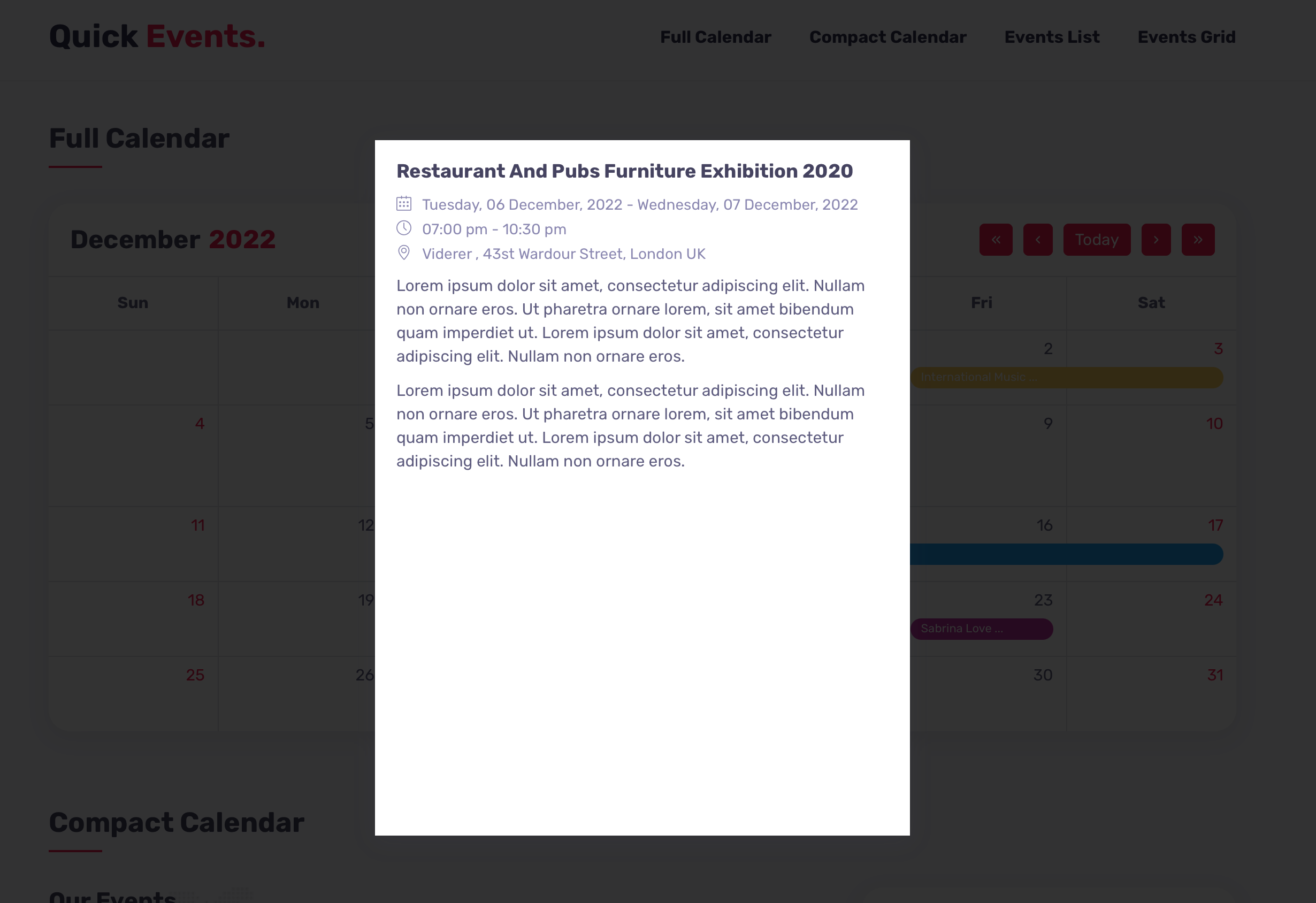Open the Sabrina Love event pill
1316x903 pixels.
pyautogui.click(x=981, y=629)
